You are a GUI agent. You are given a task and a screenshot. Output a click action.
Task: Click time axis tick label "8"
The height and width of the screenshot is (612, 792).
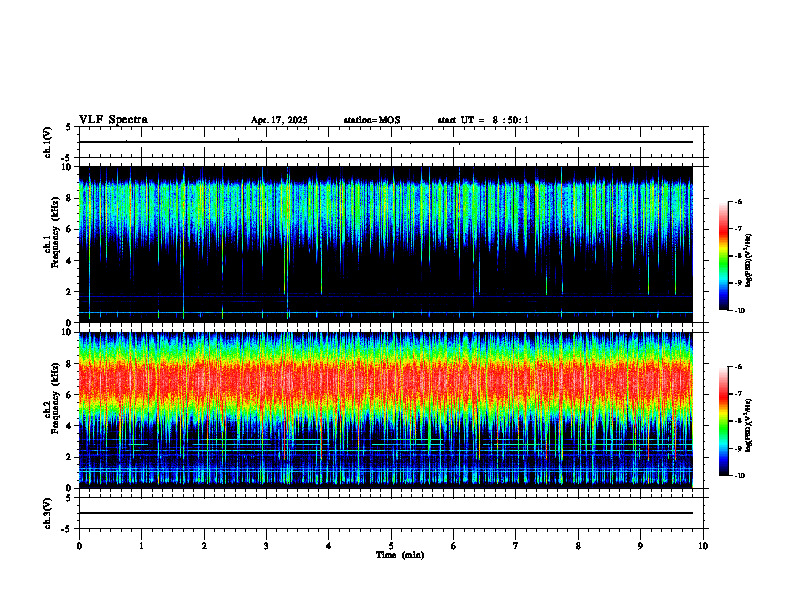(x=578, y=546)
